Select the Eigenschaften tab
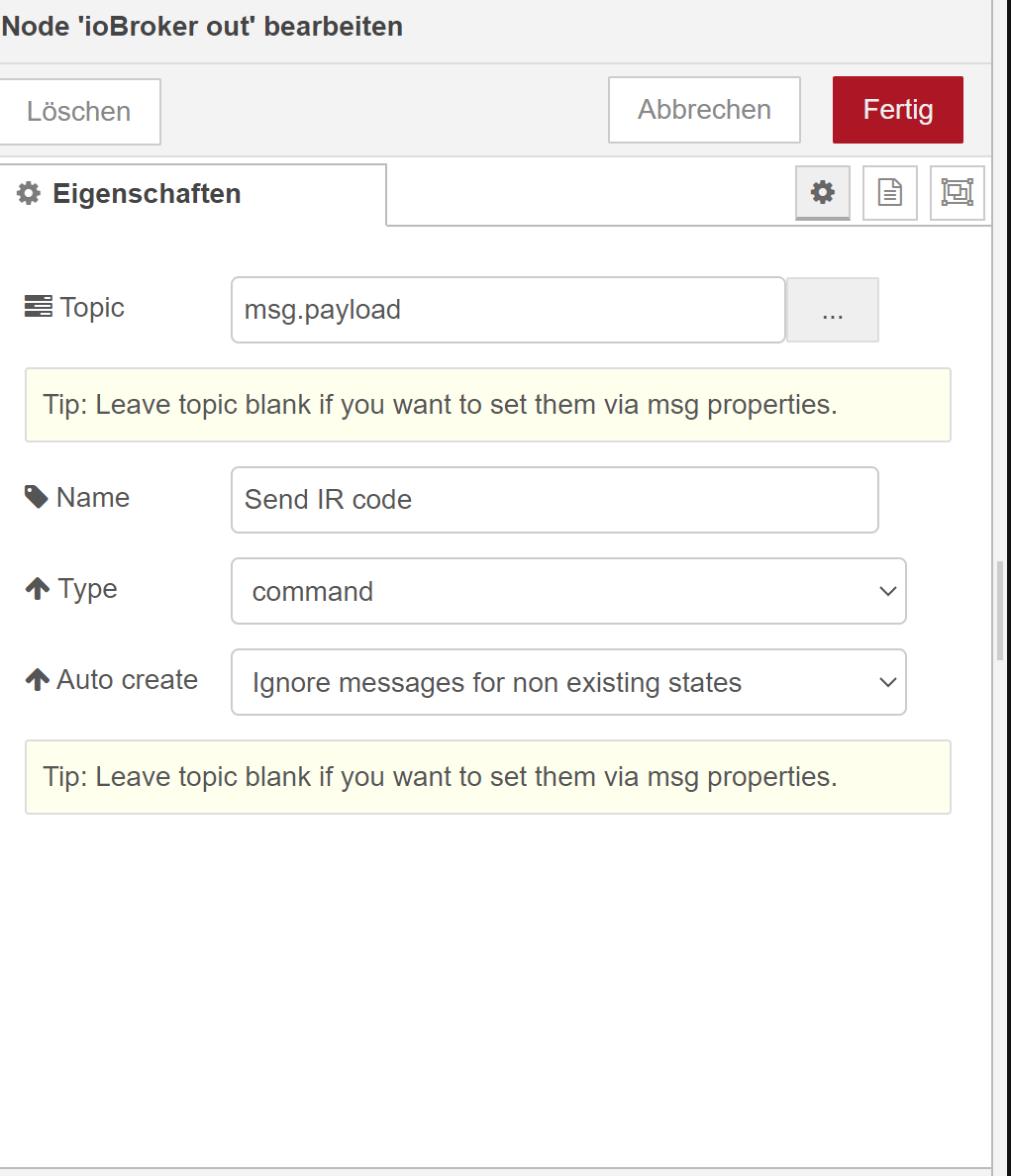Viewport: 1011px width, 1176px height. (x=193, y=194)
